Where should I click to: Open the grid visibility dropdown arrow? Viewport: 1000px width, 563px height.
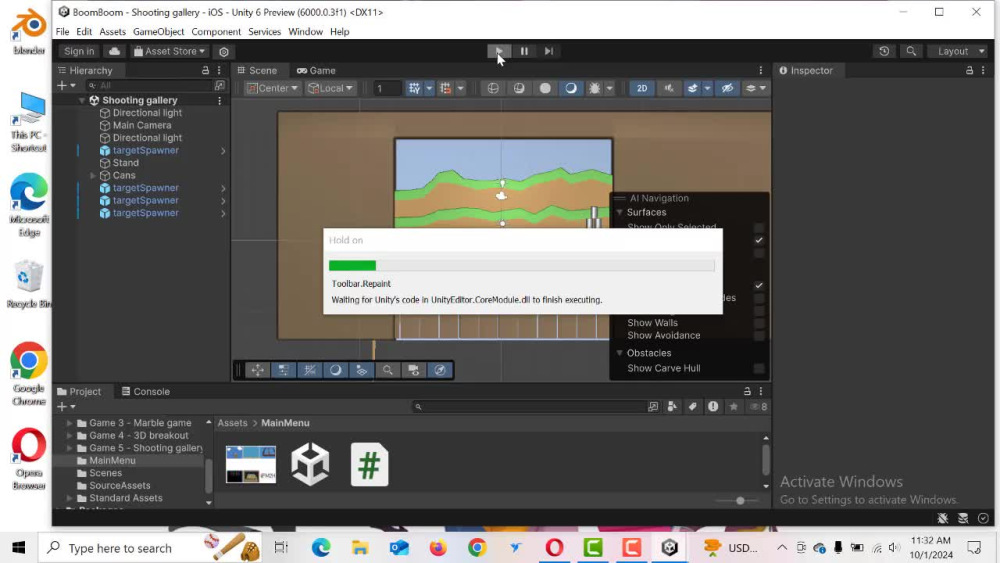click(429, 89)
